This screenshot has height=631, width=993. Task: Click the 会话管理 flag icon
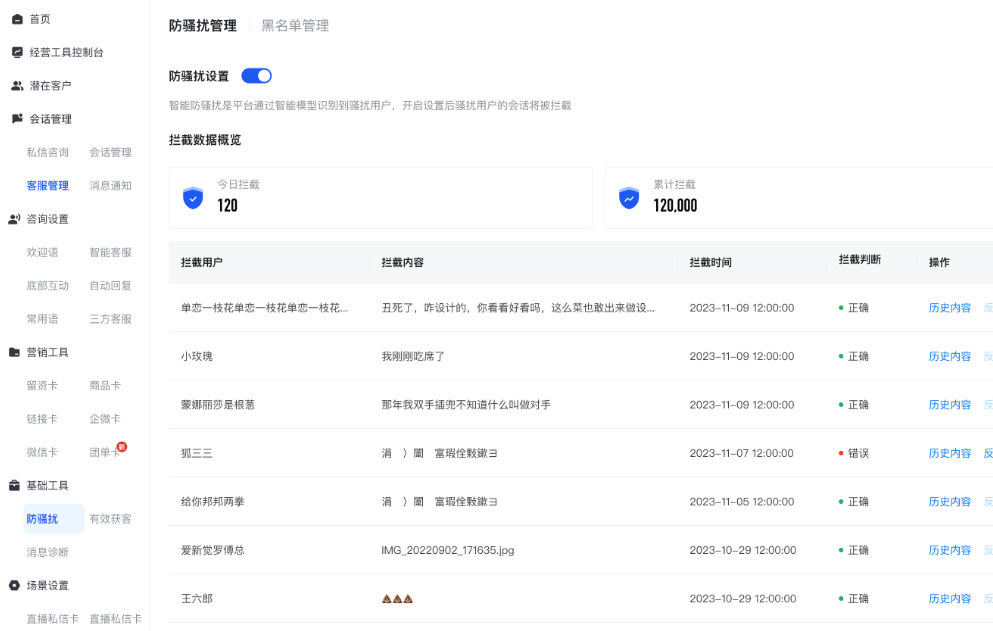coord(18,118)
